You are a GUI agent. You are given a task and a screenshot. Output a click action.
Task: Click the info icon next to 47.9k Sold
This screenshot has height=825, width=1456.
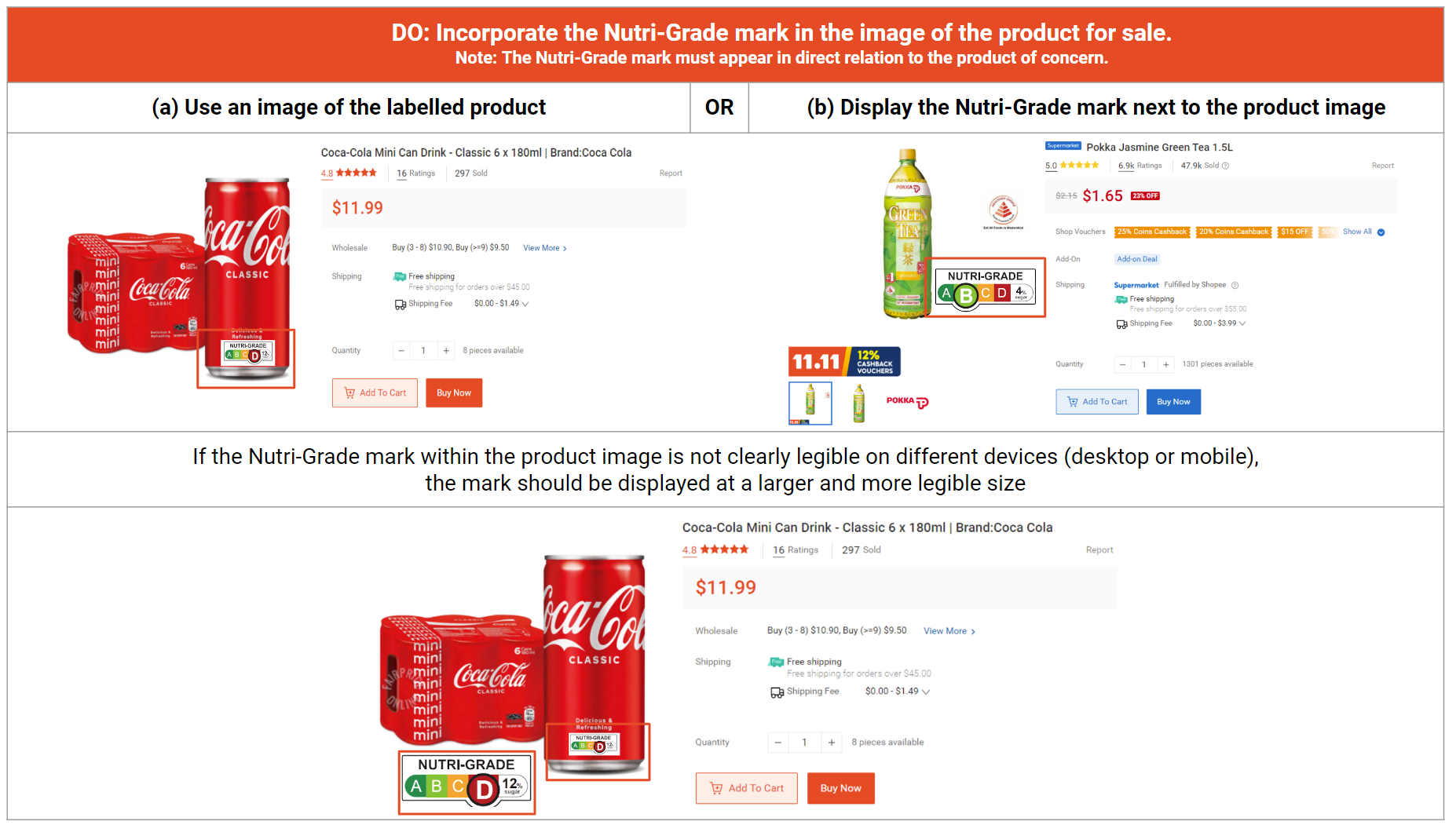pyautogui.click(x=1225, y=166)
